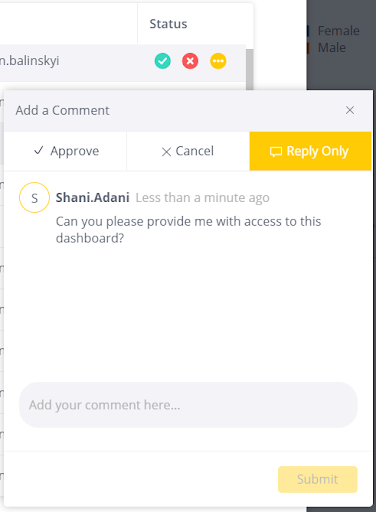
Task: Click the Shani.Adani username
Action: coord(92,198)
